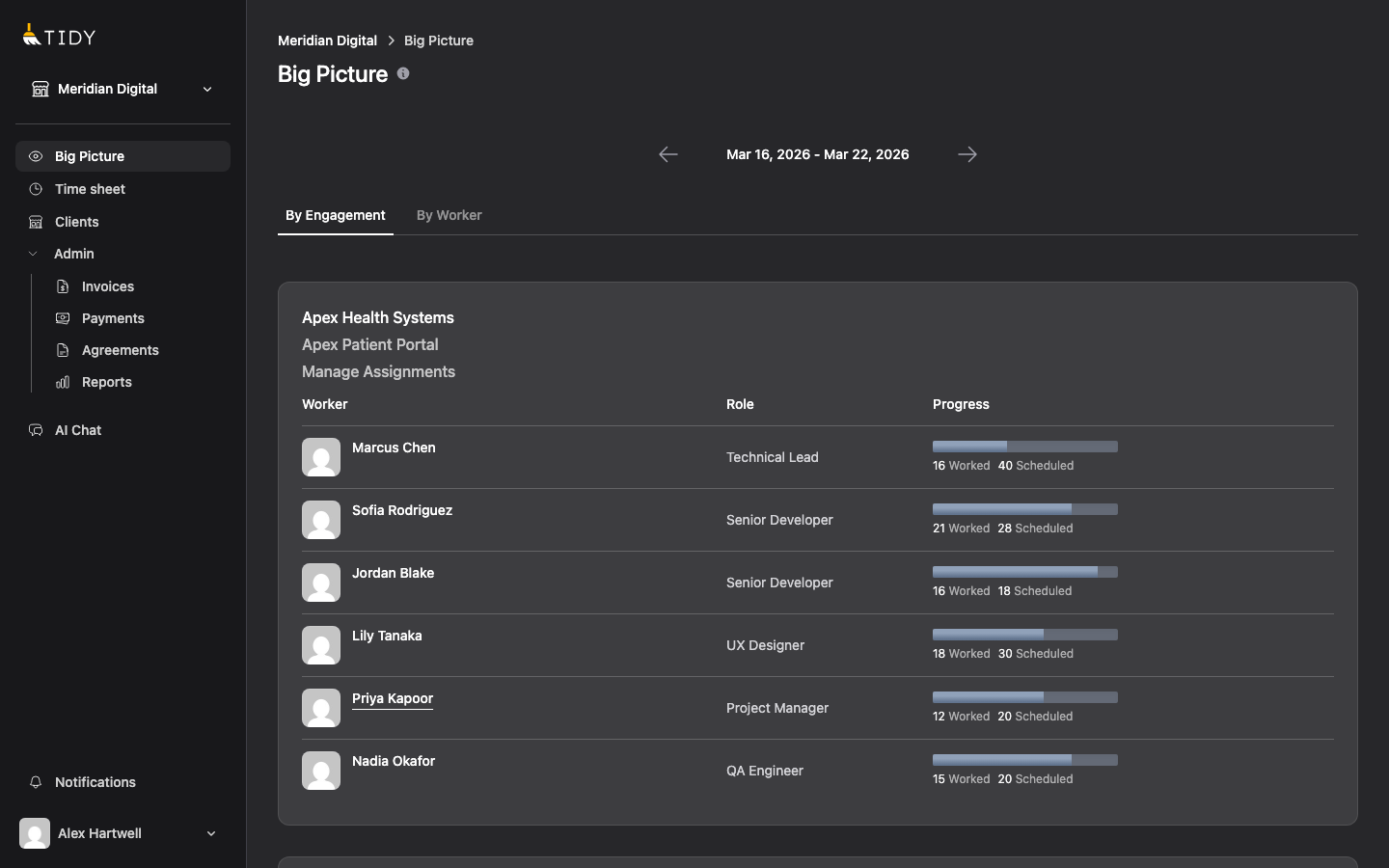1389x868 pixels.
Task: Open the Meridian Digital workspace dropdown
Action: click(x=207, y=89)
